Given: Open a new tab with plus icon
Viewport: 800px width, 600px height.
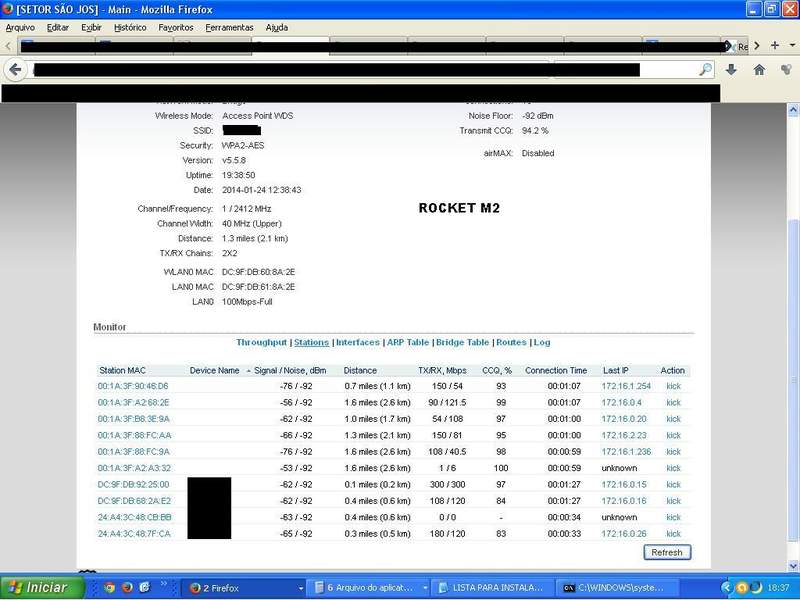Looking at the screenshot, I should point(774,45).
